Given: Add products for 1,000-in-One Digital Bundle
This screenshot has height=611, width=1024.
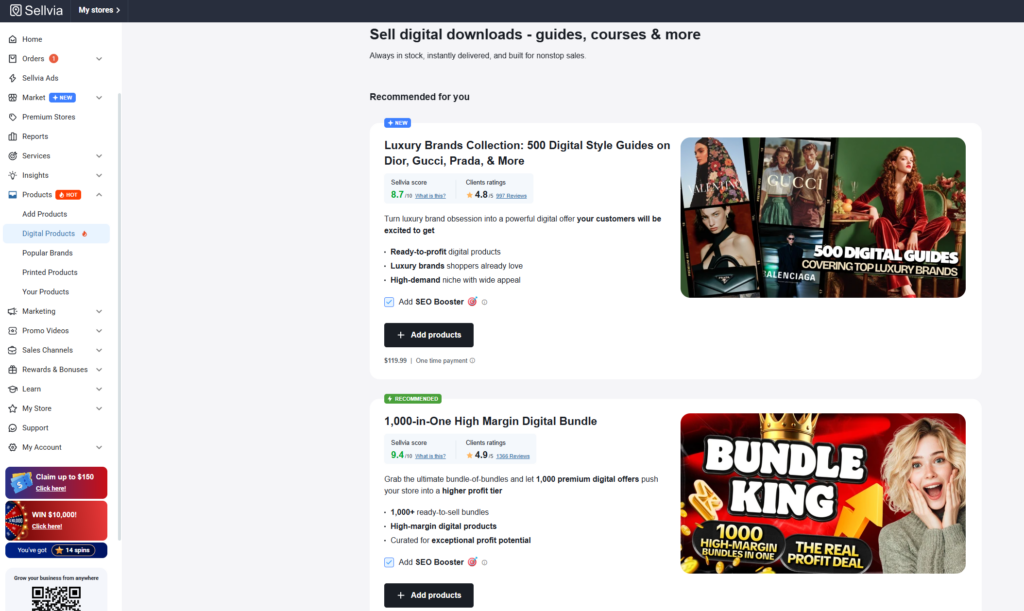Looking at the screenshot, I should click(x=428, y=595).
